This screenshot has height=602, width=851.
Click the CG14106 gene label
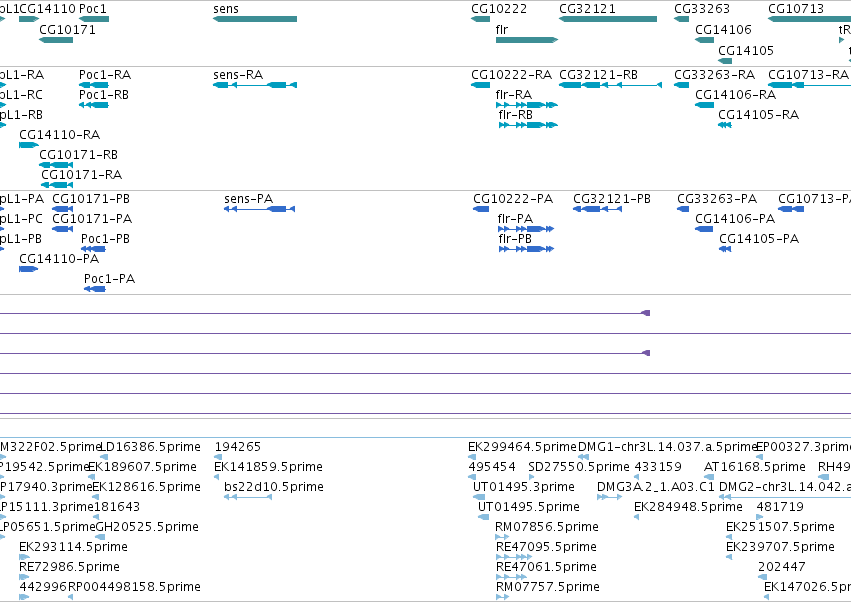(x=723, y=29)
